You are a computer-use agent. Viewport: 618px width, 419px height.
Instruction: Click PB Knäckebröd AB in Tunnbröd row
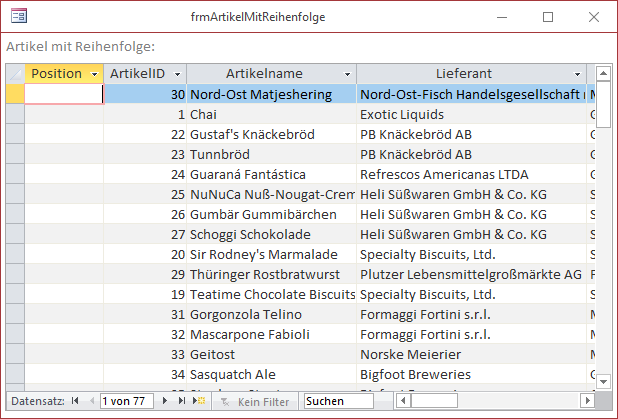[471, 155]
